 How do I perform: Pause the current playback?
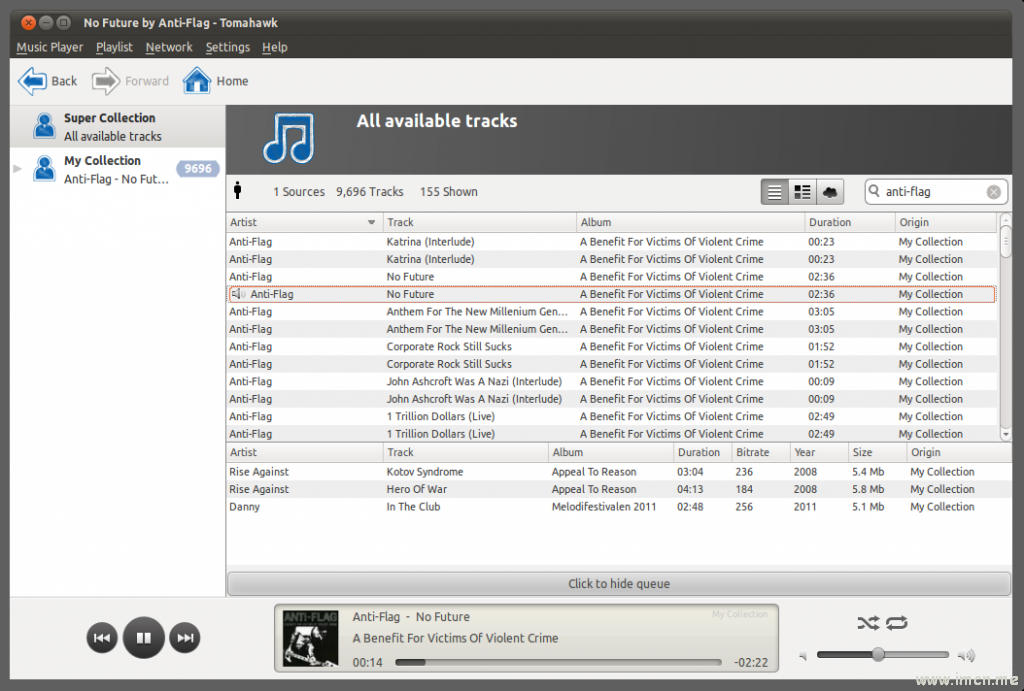pos(144,637)
